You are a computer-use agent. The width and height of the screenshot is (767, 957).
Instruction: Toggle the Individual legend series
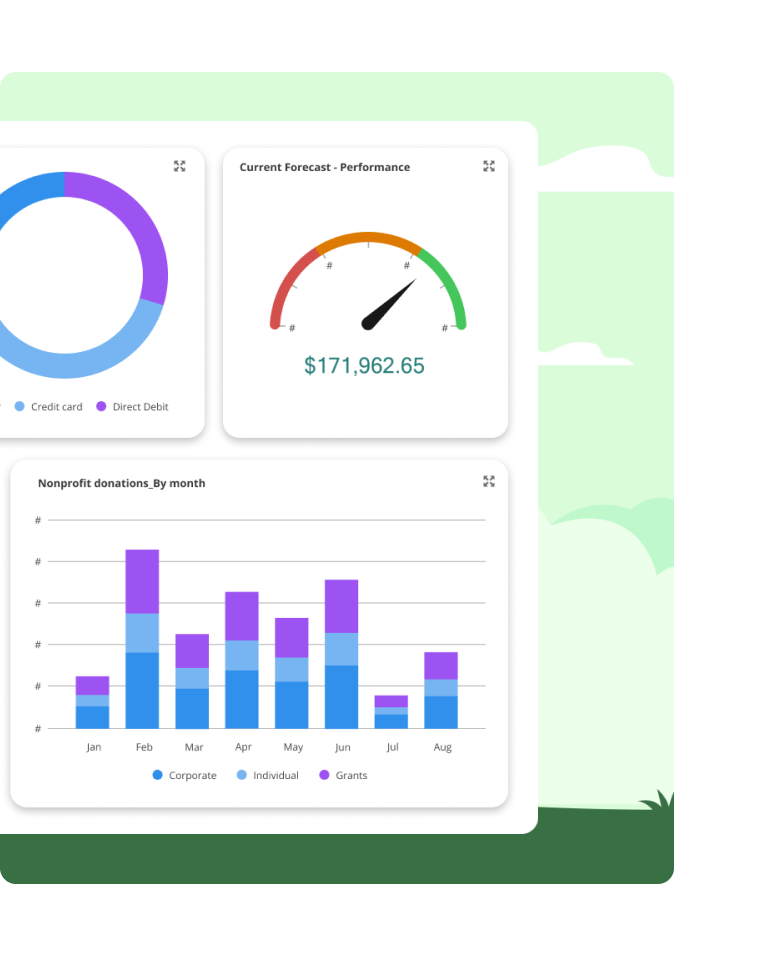click(x=268, y=775)
